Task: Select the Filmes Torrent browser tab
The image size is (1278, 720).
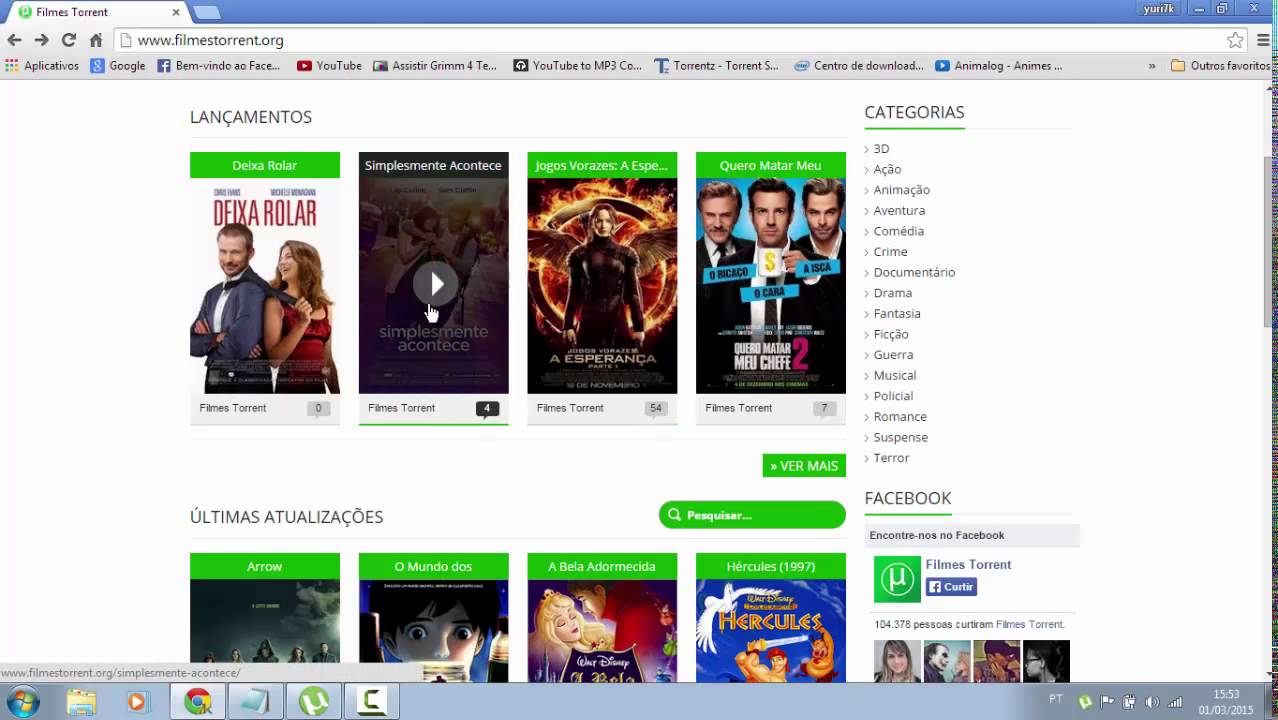Action: pos(98,12)
